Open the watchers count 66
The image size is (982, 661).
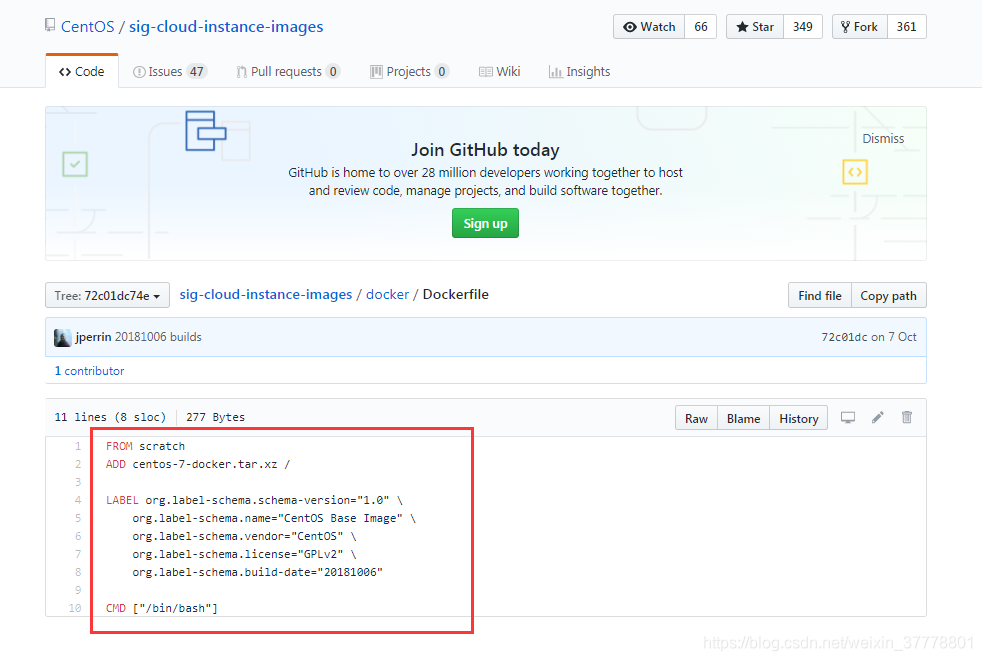tap(701, 27)
